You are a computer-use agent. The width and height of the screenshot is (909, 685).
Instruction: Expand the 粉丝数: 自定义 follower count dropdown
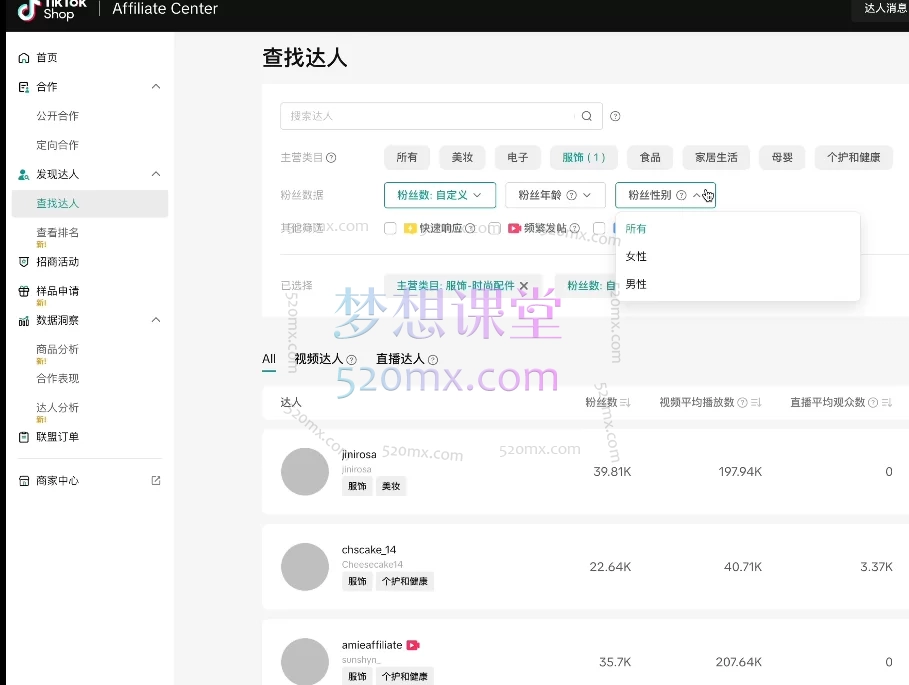click(439, 195)
